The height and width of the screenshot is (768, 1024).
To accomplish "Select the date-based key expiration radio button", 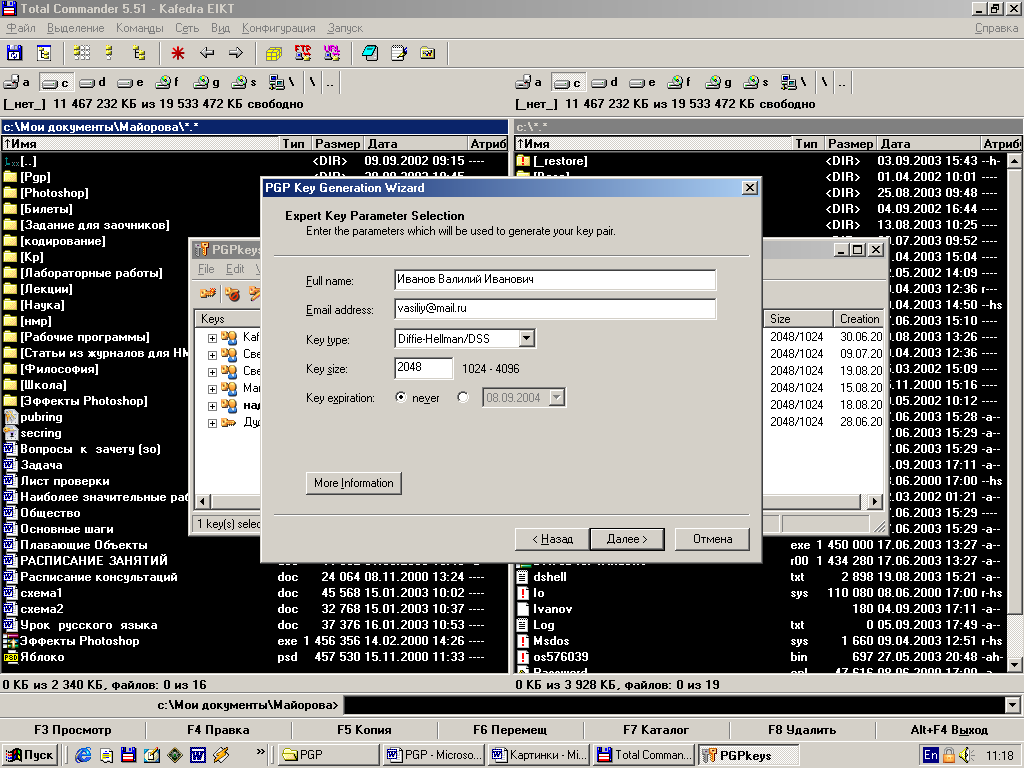I will [x=462, y=398].
